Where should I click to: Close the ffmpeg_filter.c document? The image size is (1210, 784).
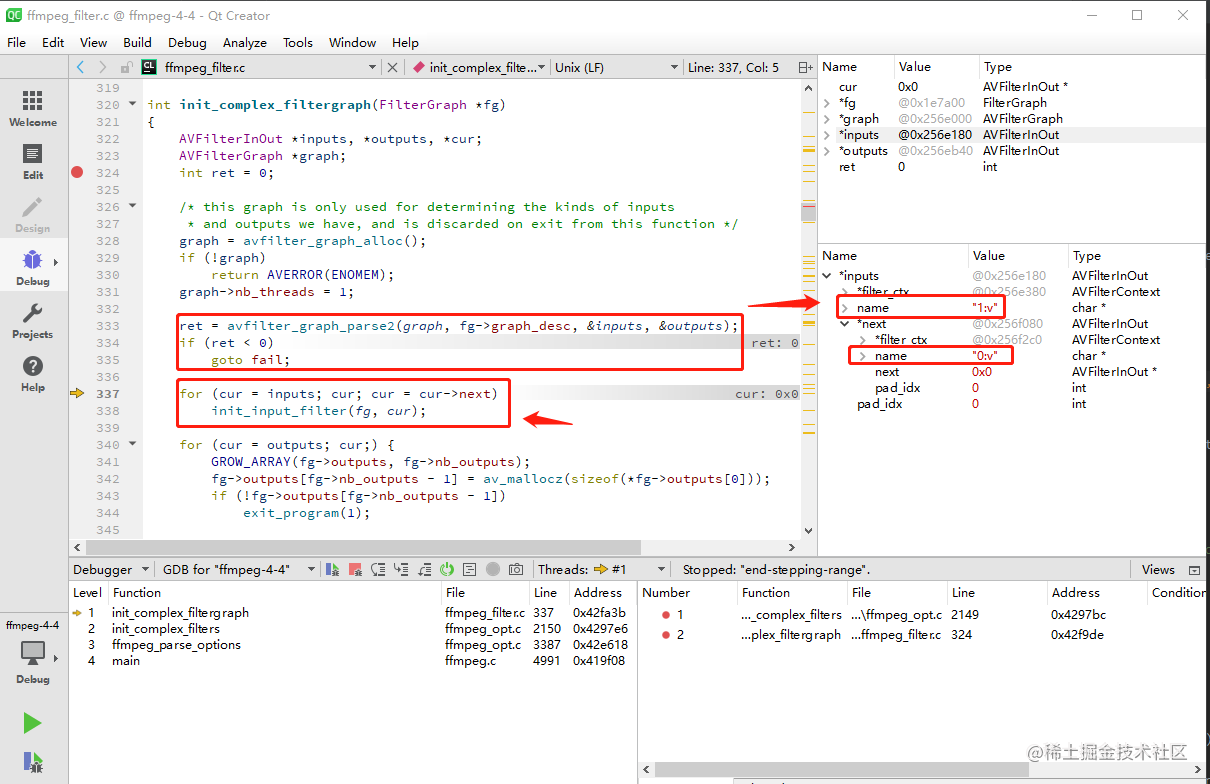[x=392, y=67]
